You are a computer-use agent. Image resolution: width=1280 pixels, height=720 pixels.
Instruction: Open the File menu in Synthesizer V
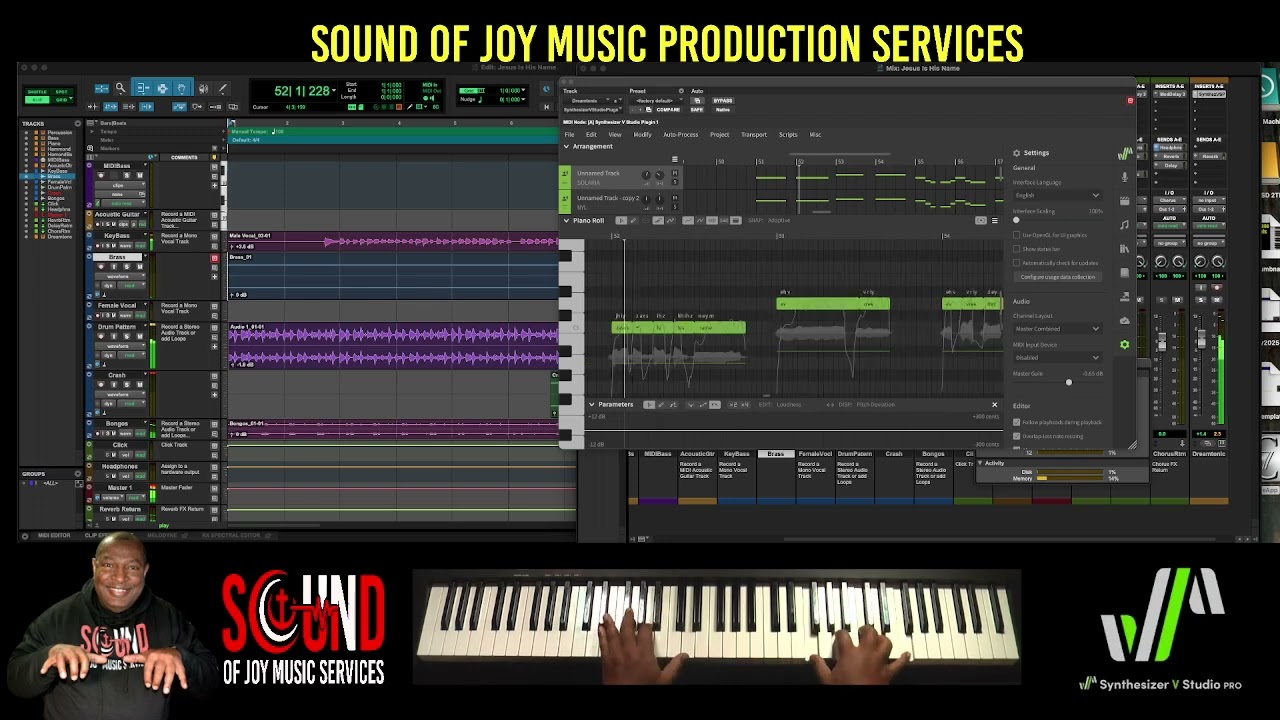[569, 134]
